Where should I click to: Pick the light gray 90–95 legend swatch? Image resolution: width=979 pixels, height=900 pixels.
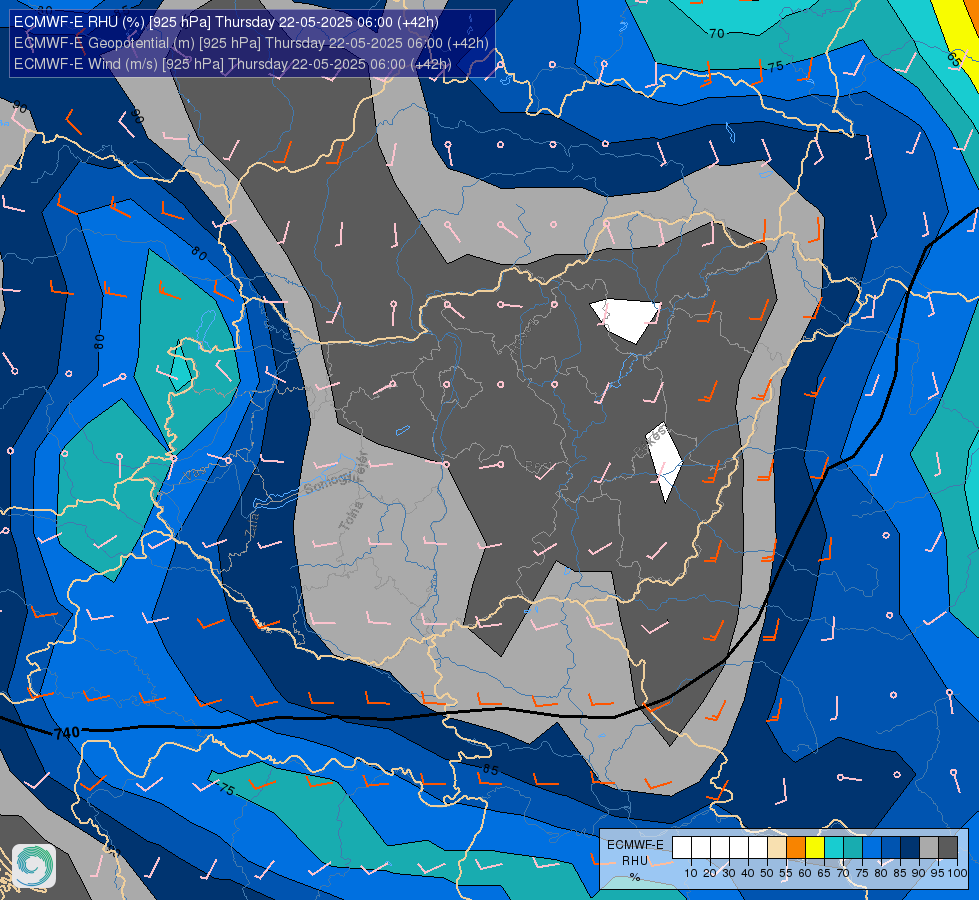[929, 848]
